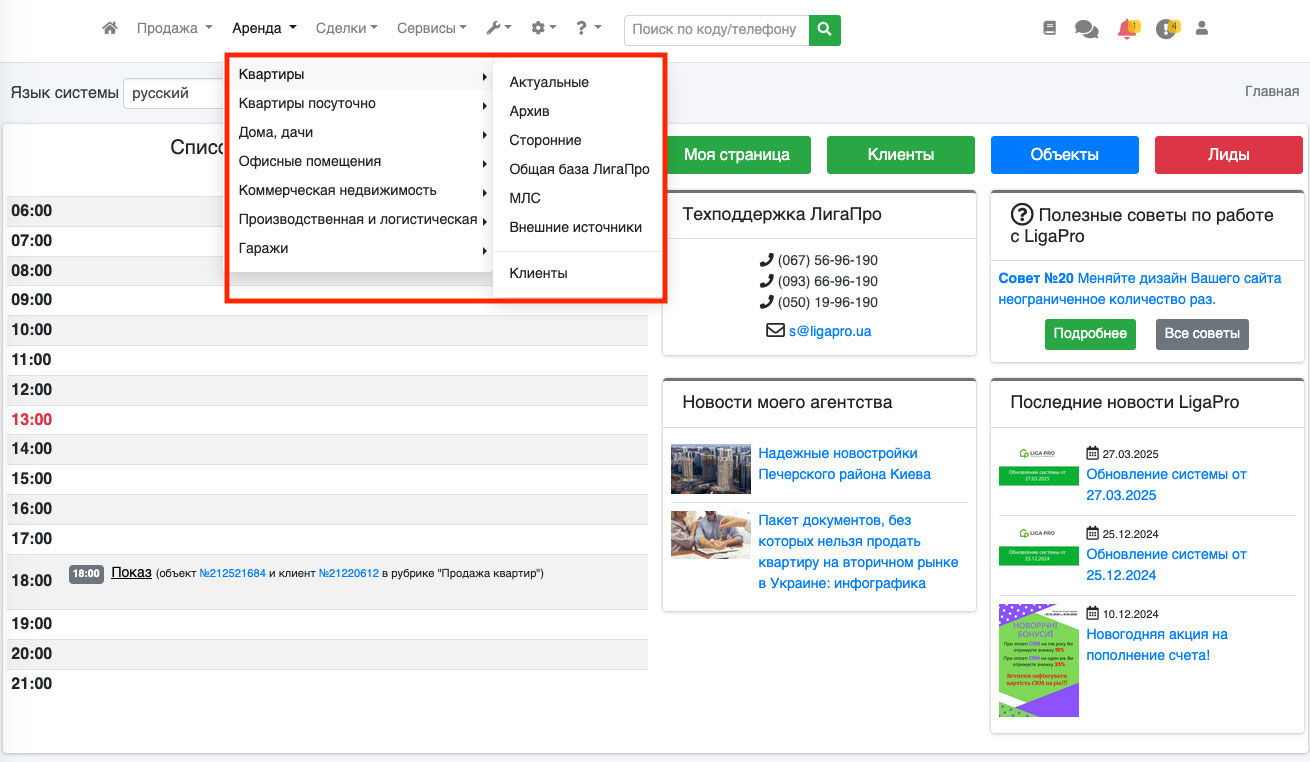This screenshot has width=1310, height=762.
Task: Expand the Продажа dropdown menu
Action: [174, 29]
